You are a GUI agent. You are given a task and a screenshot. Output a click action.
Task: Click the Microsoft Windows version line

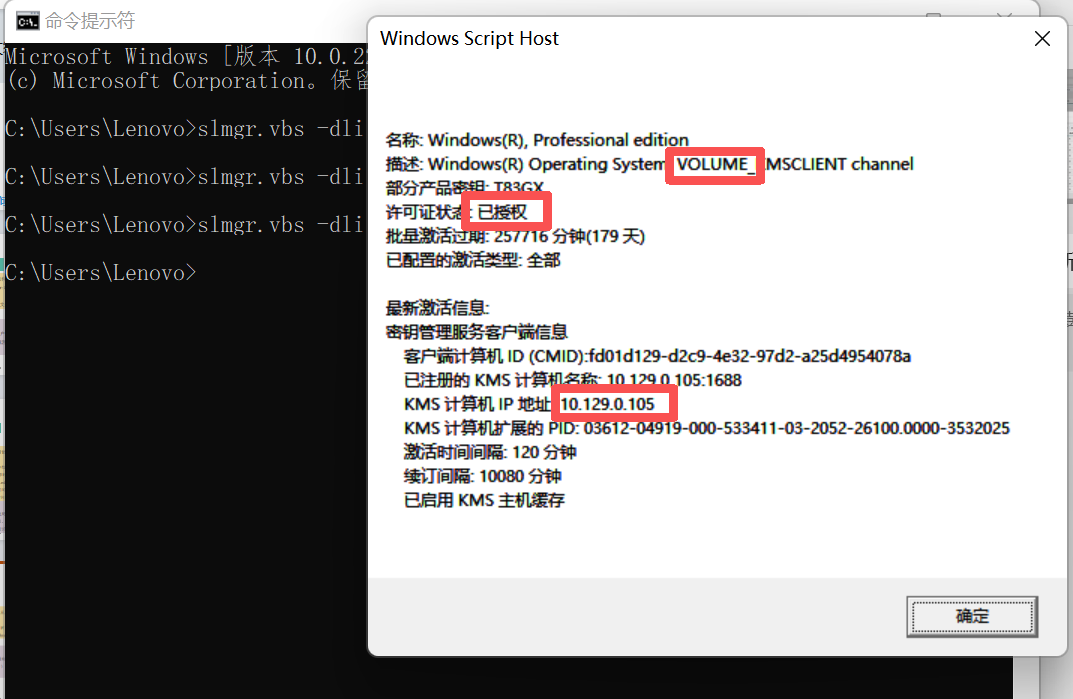(x=180, y=57)
